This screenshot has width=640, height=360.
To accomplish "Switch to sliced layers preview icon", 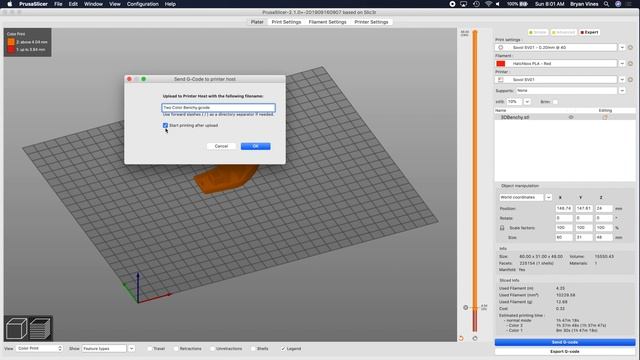I will coord(40,328).
